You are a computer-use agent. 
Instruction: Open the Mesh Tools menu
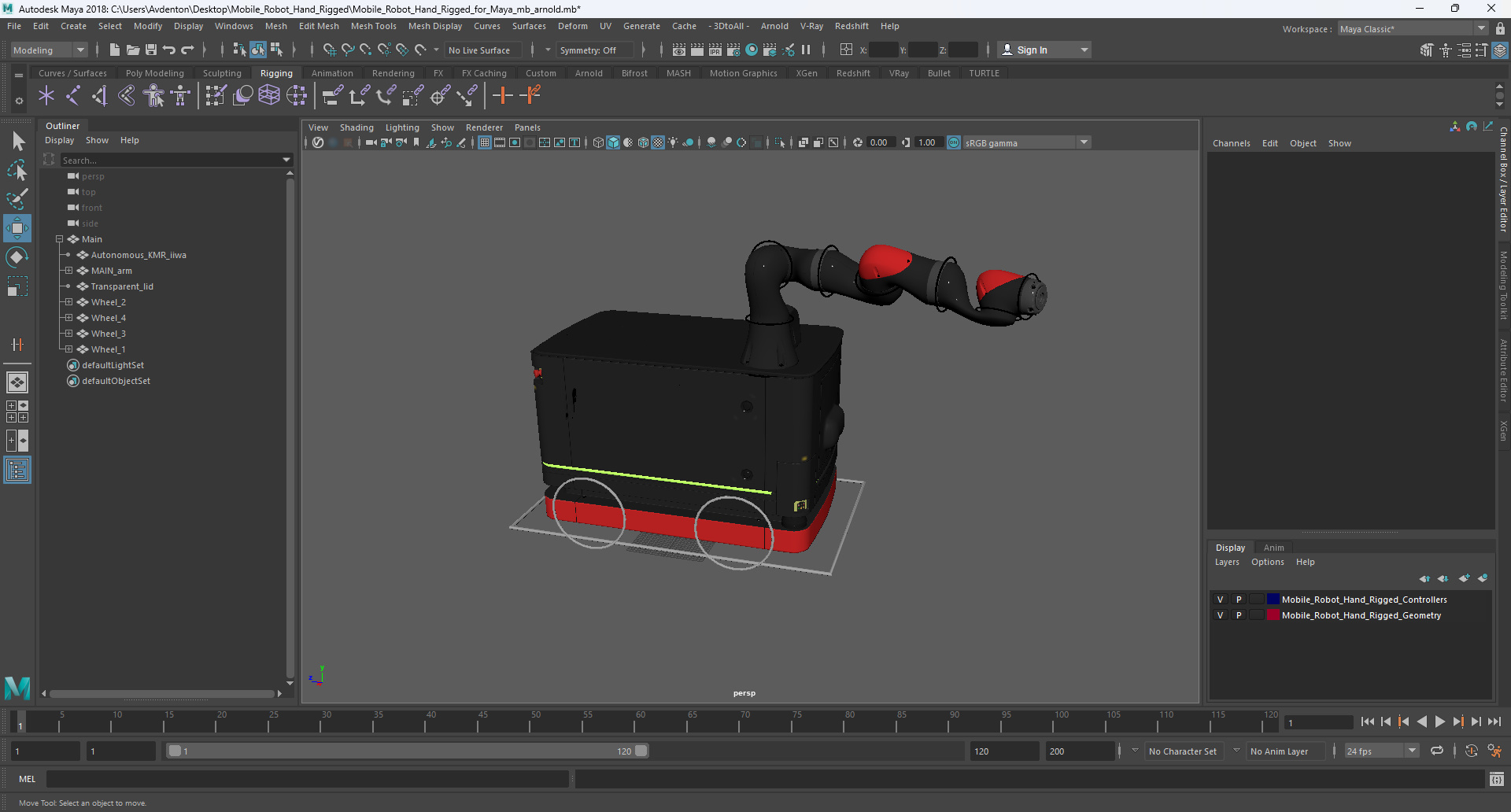(374, 26)
